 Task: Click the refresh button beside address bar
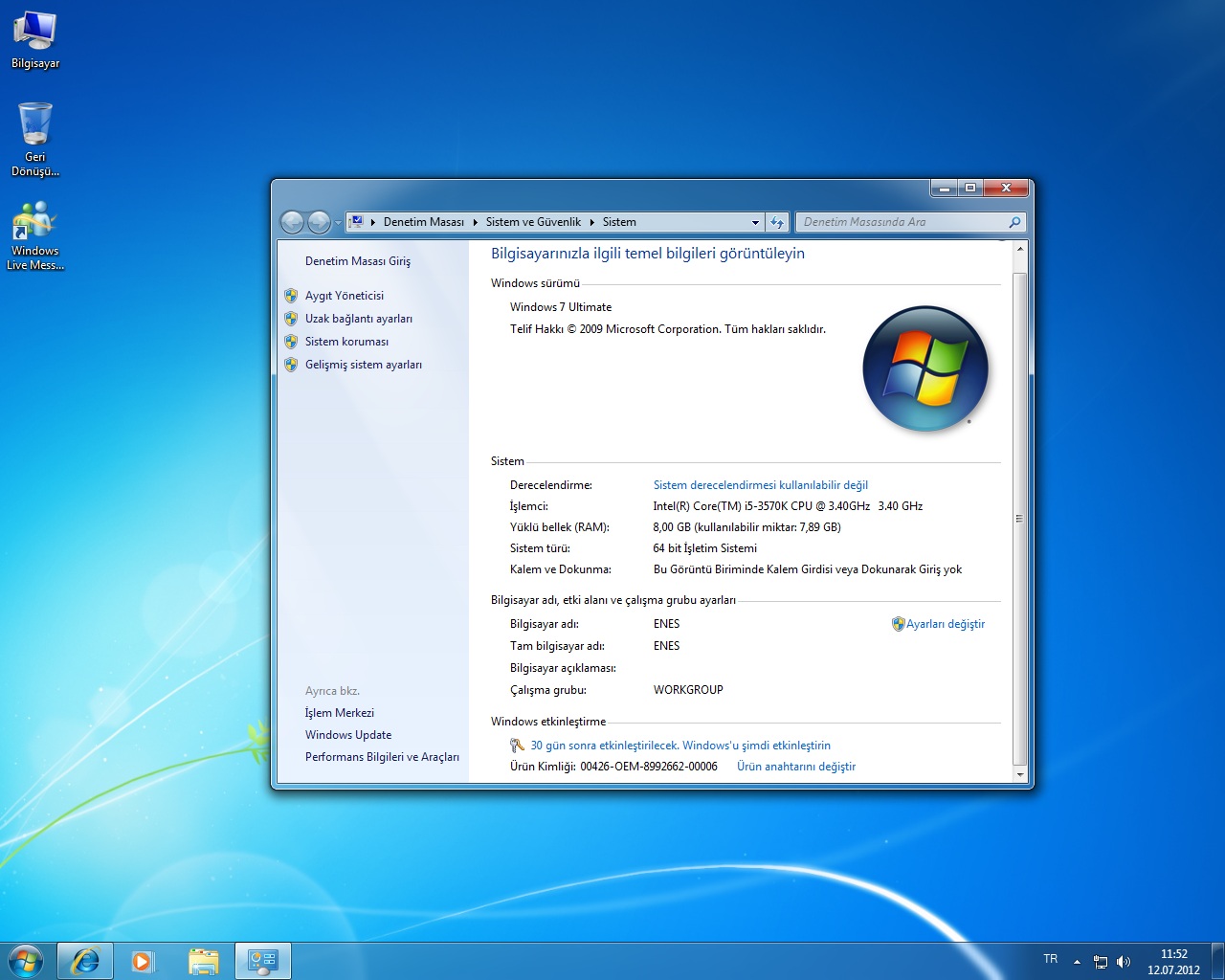tap(777, 222)
